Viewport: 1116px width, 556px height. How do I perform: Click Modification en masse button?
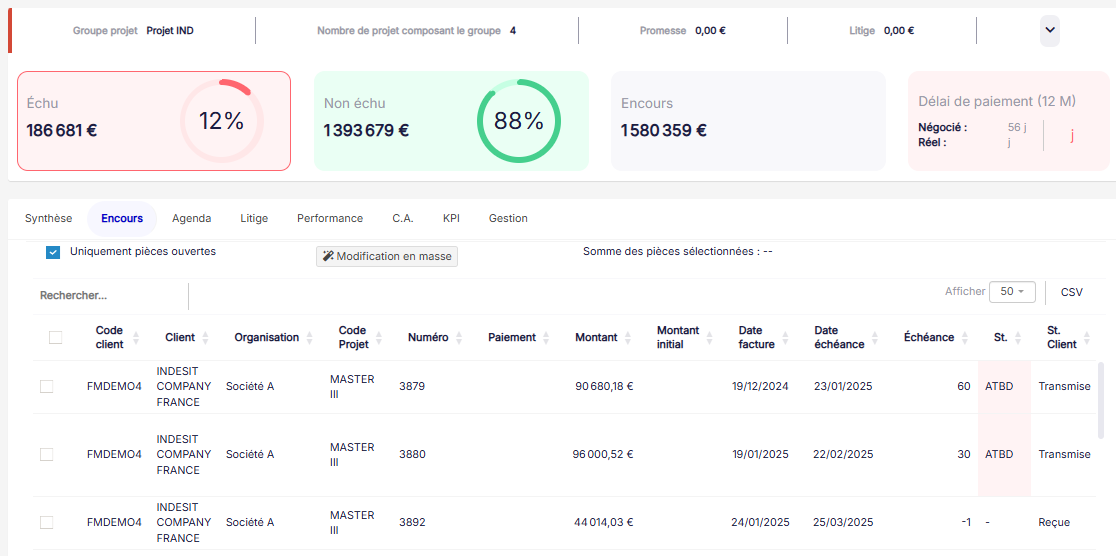tap(387, 257)
